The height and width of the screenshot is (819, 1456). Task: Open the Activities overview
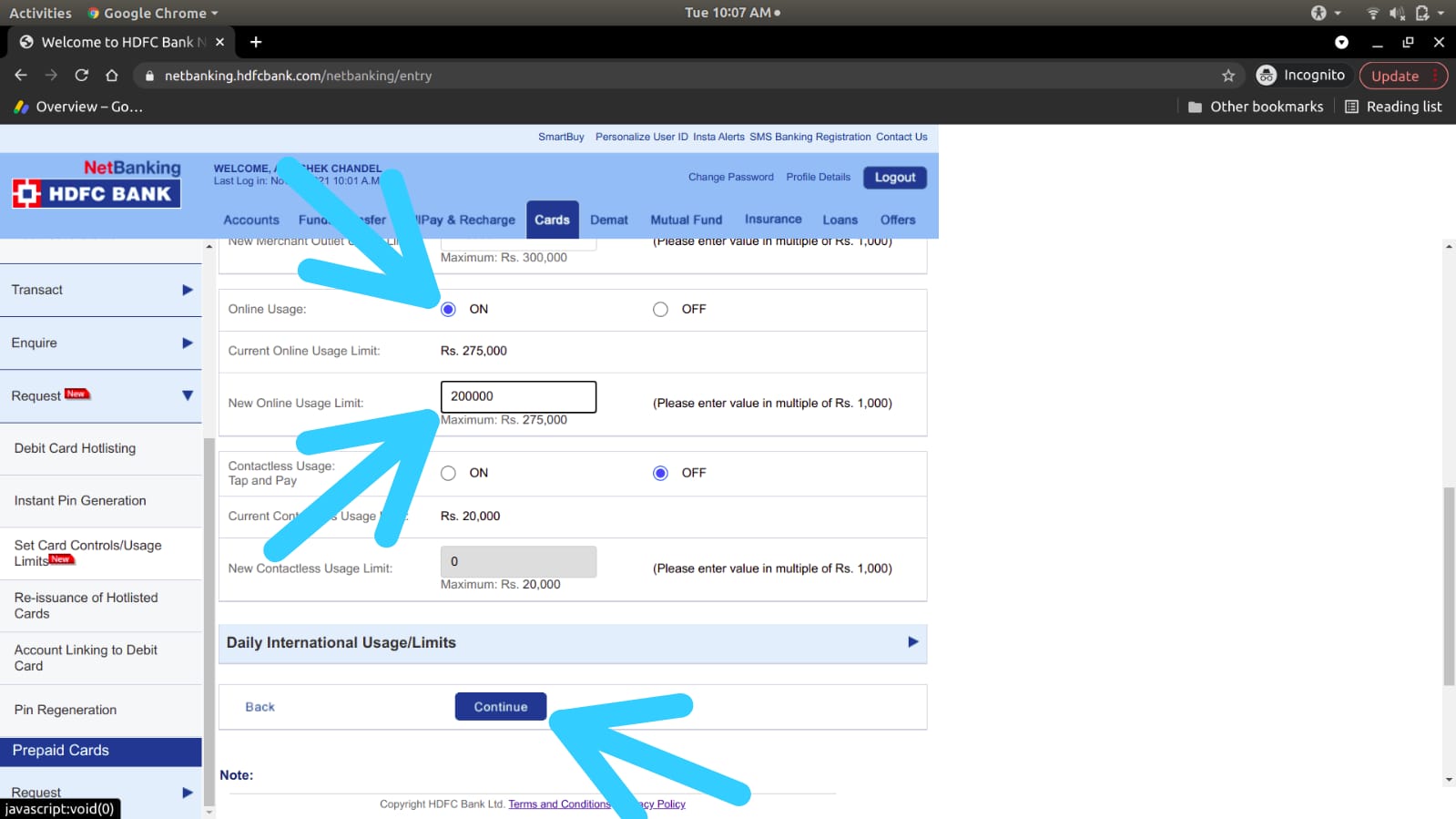click(x=40, y=13)
